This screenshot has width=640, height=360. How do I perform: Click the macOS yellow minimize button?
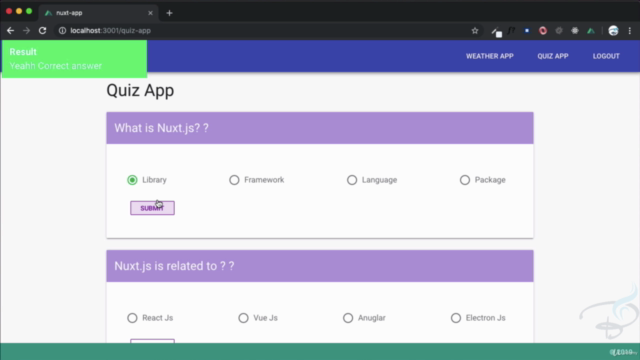19,11
